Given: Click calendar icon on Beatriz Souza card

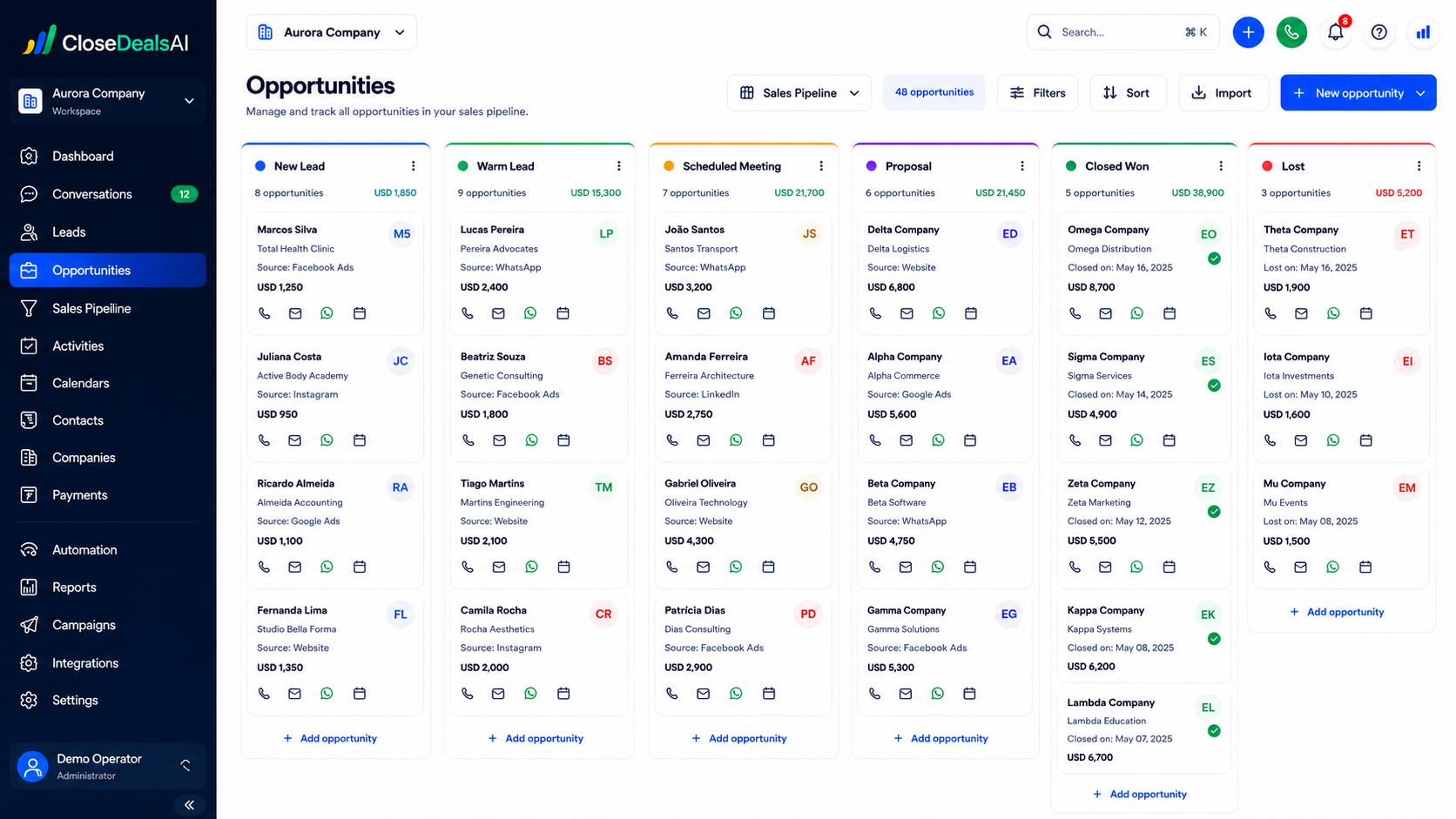Looking at the screenshot, I should tap(563, 440).
